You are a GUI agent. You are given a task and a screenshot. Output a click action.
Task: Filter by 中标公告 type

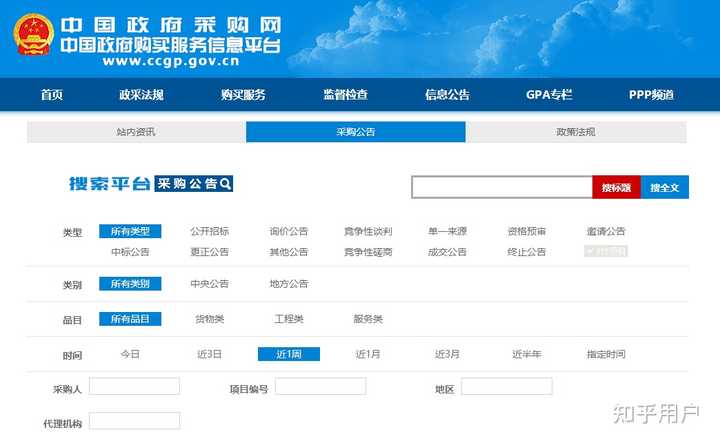(x=130, y=252)
